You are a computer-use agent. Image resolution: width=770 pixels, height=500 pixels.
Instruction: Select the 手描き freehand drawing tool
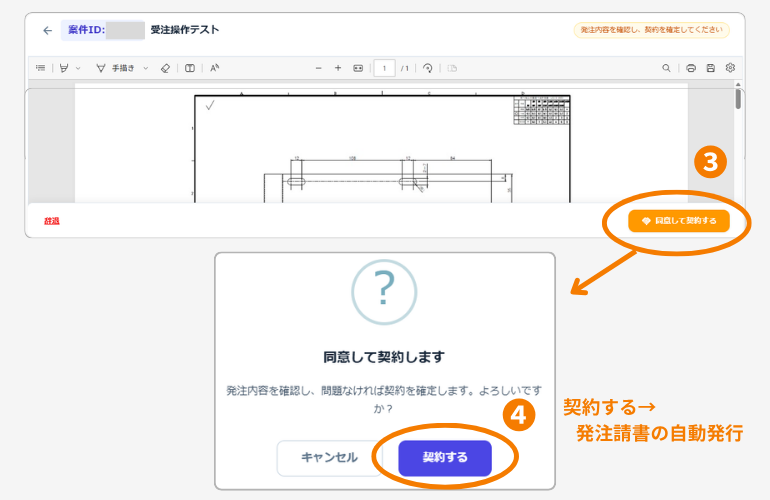point(115,68)
